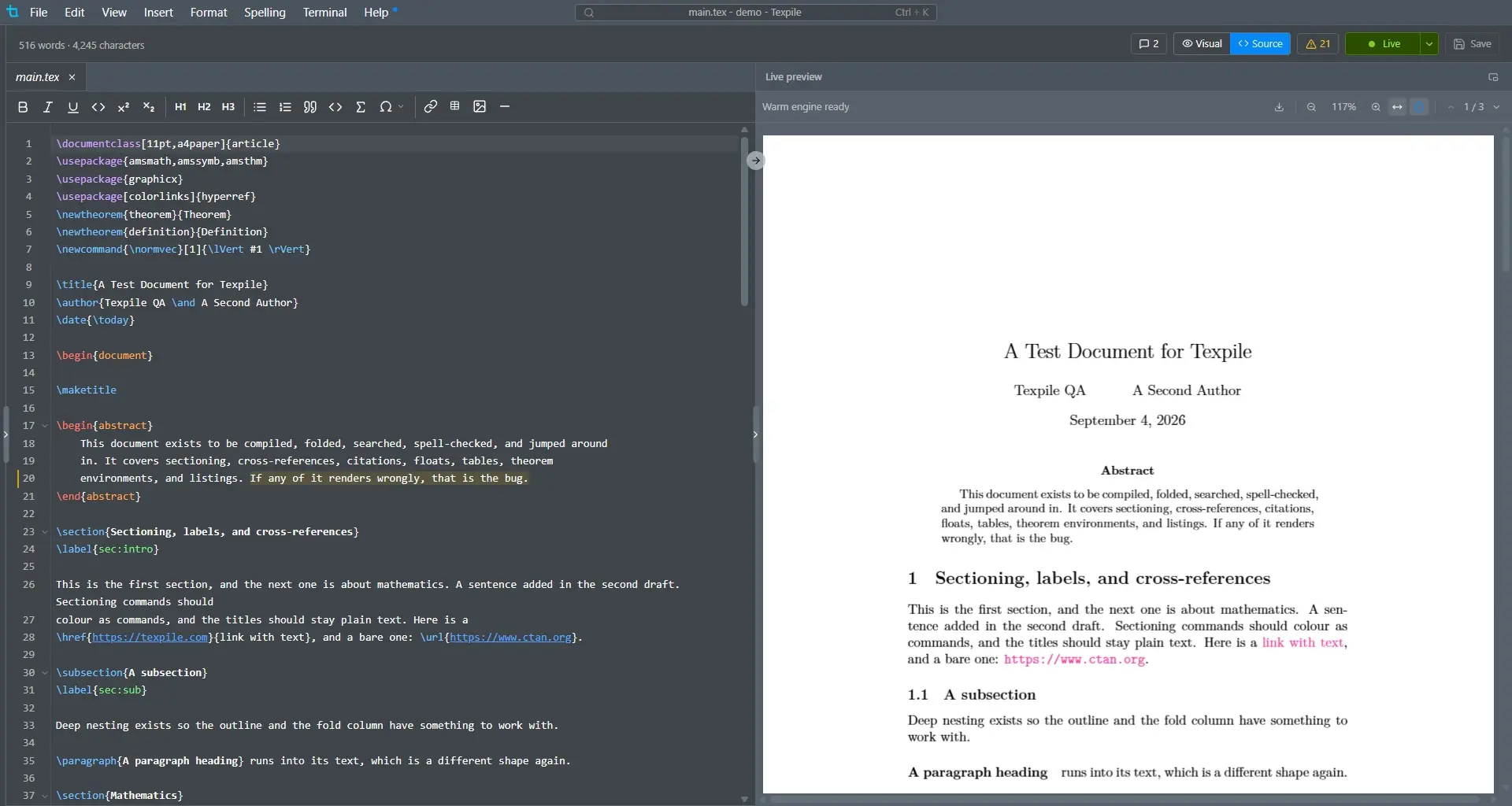The width and height of the screenshot is (1512, 806).
Task: Go to next preview page
Action: [1497, 107]
